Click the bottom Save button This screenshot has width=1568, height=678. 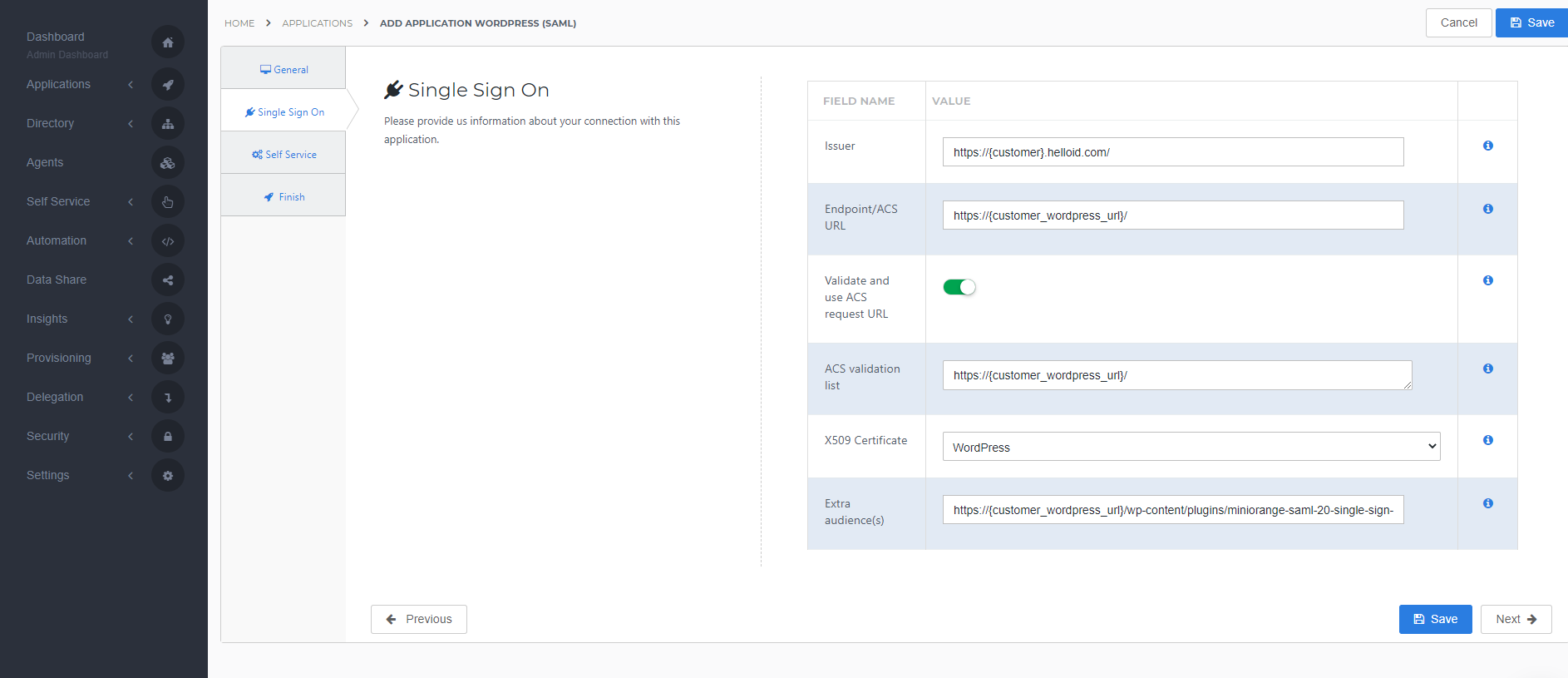[1436, 619]
